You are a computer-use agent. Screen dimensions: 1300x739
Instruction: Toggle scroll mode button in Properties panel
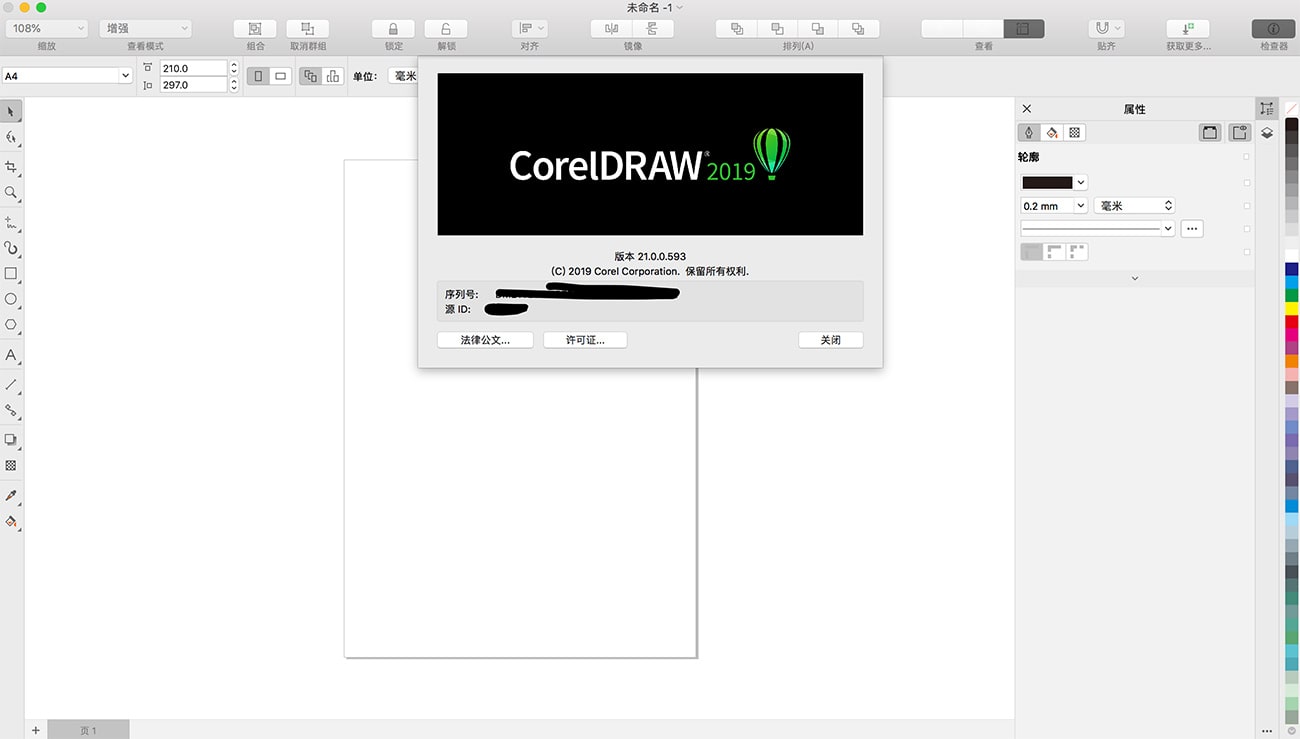[1210, 132]
